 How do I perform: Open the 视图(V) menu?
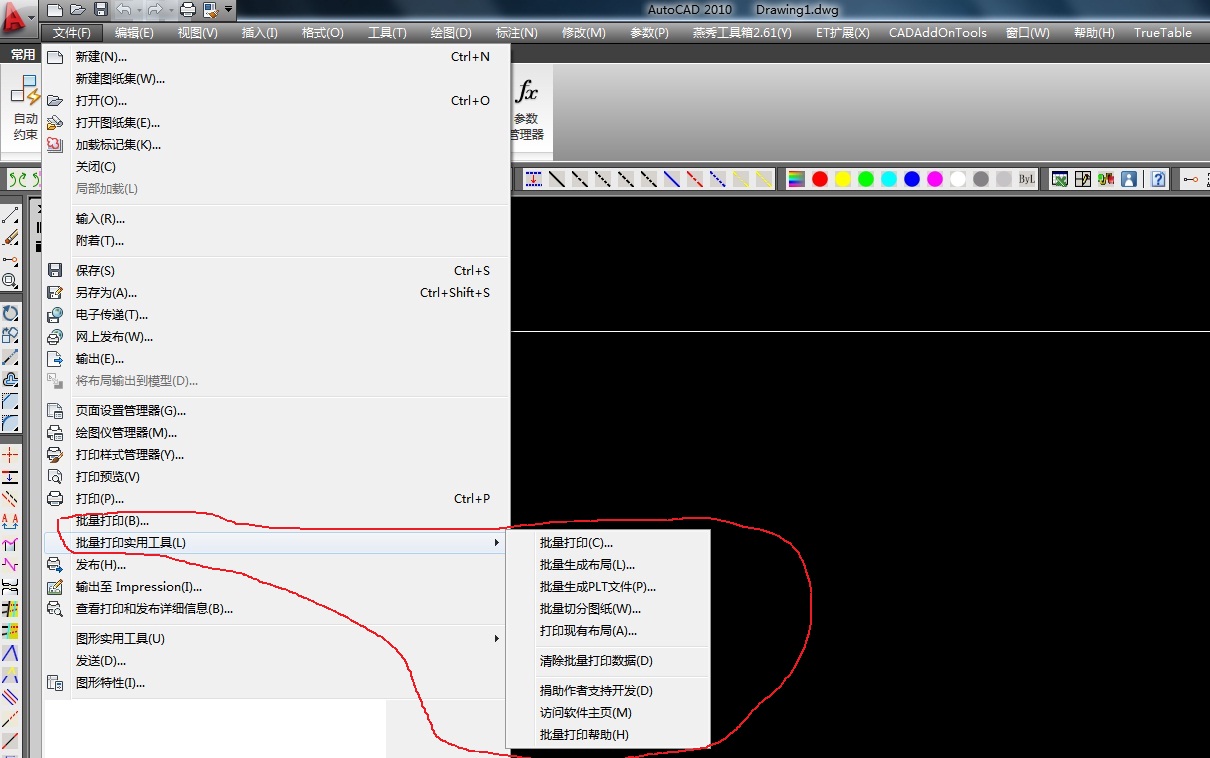pyautogui.click(x=197, y=33)
